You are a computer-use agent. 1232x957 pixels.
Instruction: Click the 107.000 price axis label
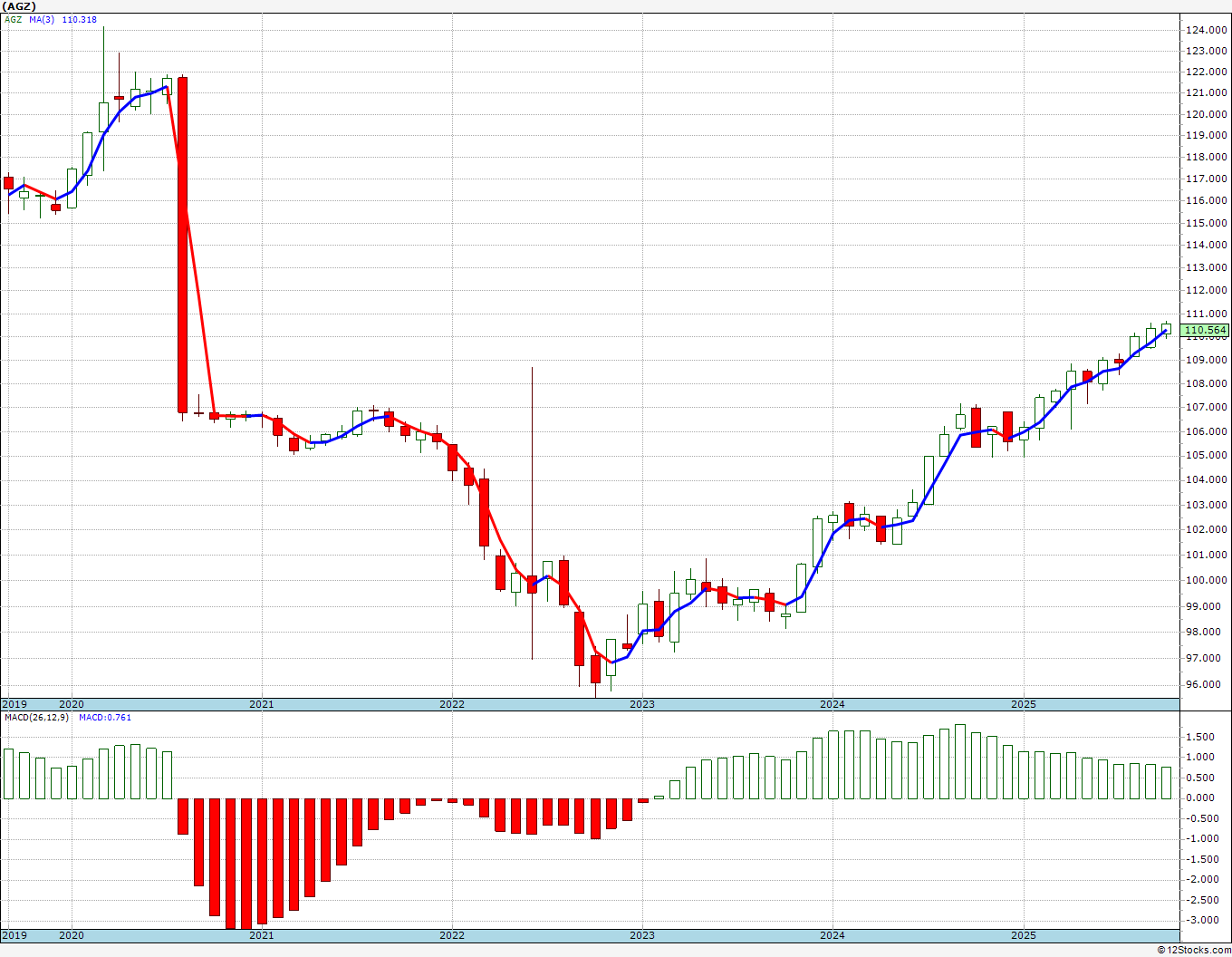pos(1207,408)
